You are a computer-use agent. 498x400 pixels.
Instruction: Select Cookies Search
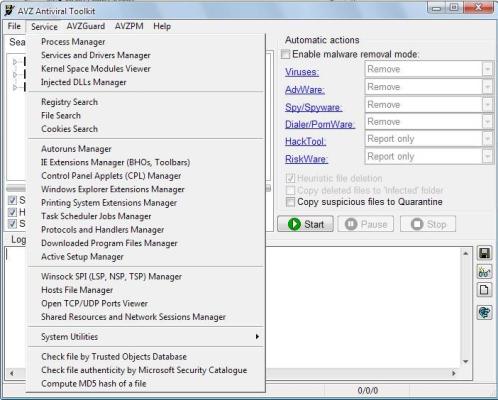[x=146, y=129]
